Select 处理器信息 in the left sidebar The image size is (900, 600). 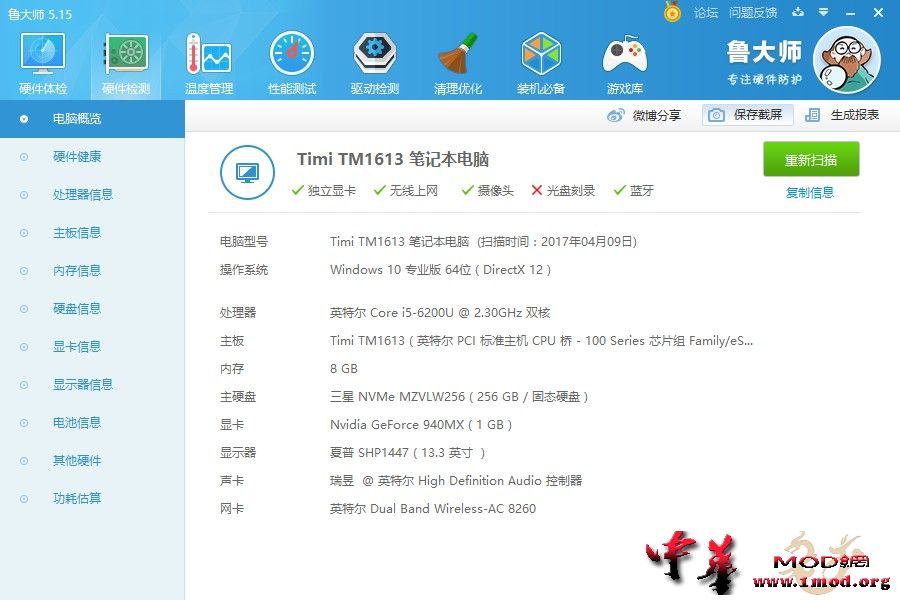[x=82, y=194]
